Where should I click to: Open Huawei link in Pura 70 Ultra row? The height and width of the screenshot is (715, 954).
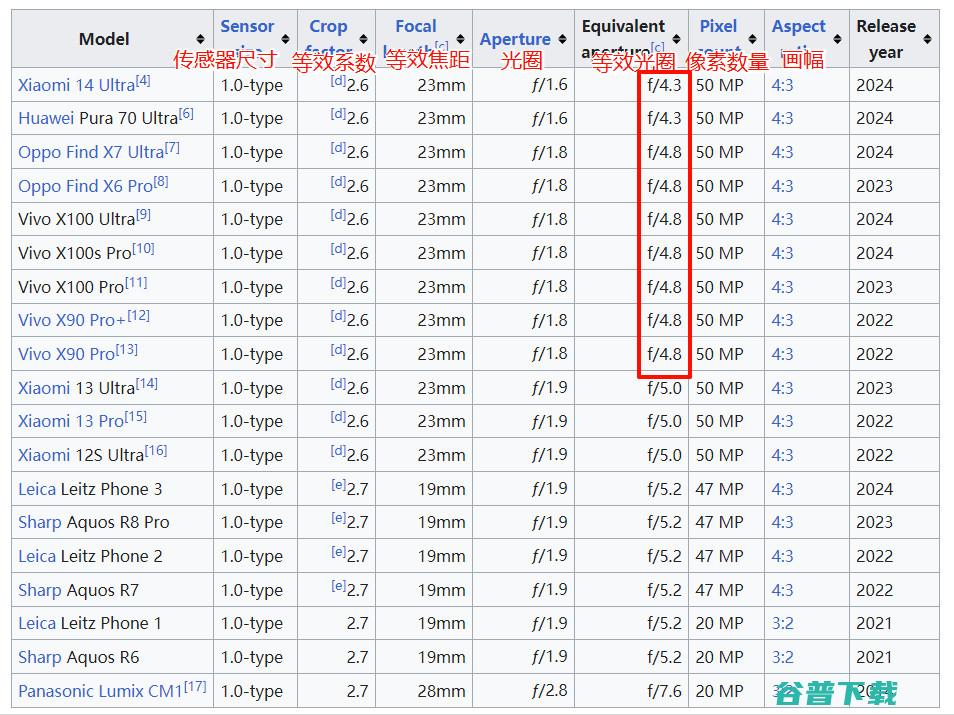[45, 118]
